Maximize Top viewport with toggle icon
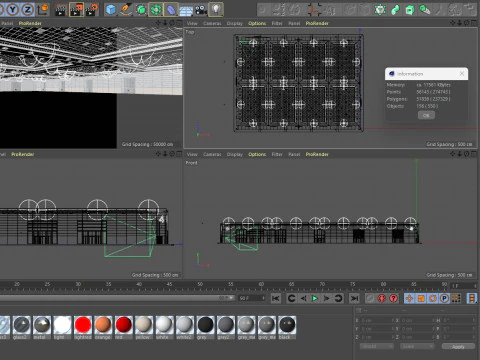This screenshot has width=480, height=360. coord(474,23)
